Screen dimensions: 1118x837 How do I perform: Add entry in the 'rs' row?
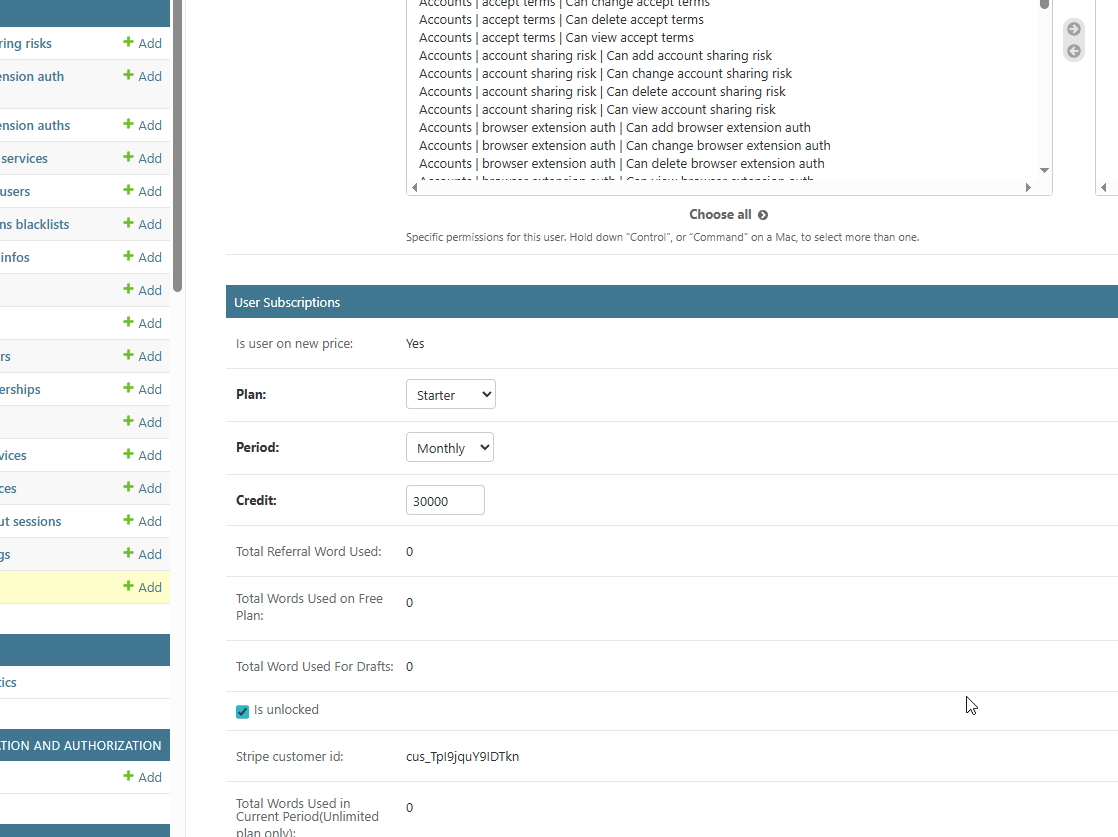pos(143,356)
